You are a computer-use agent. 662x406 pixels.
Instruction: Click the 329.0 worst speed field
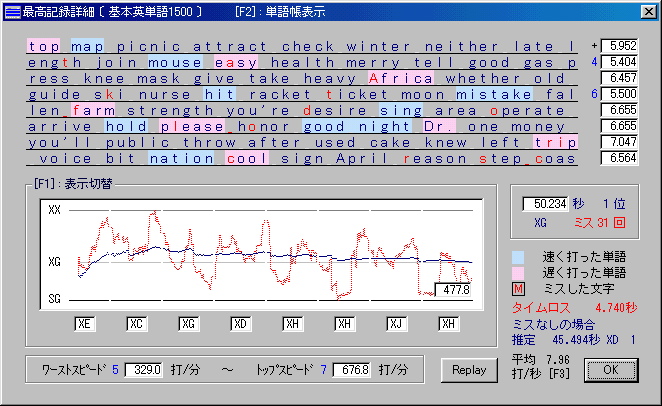click(x=144, y=370)
